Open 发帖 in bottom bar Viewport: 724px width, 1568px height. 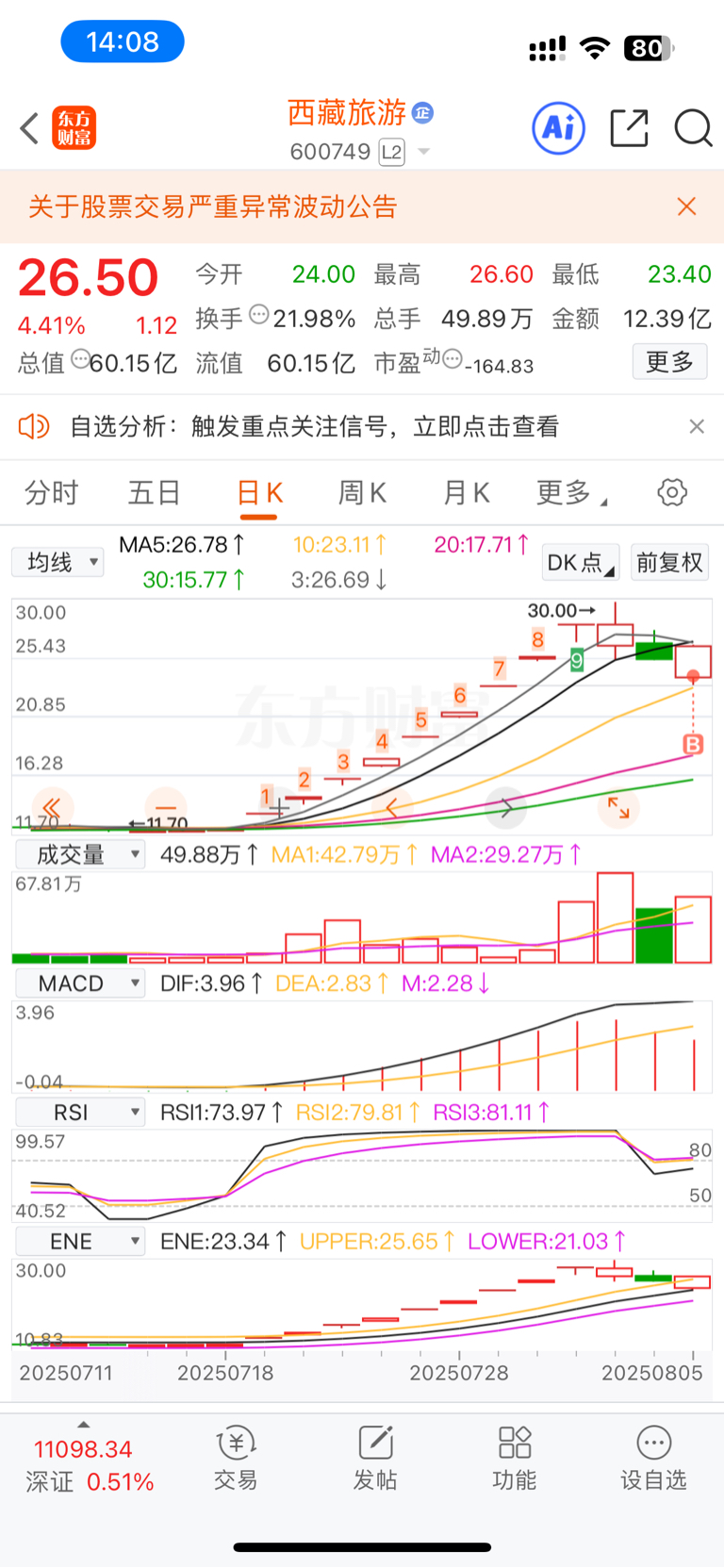point(375,1459)
